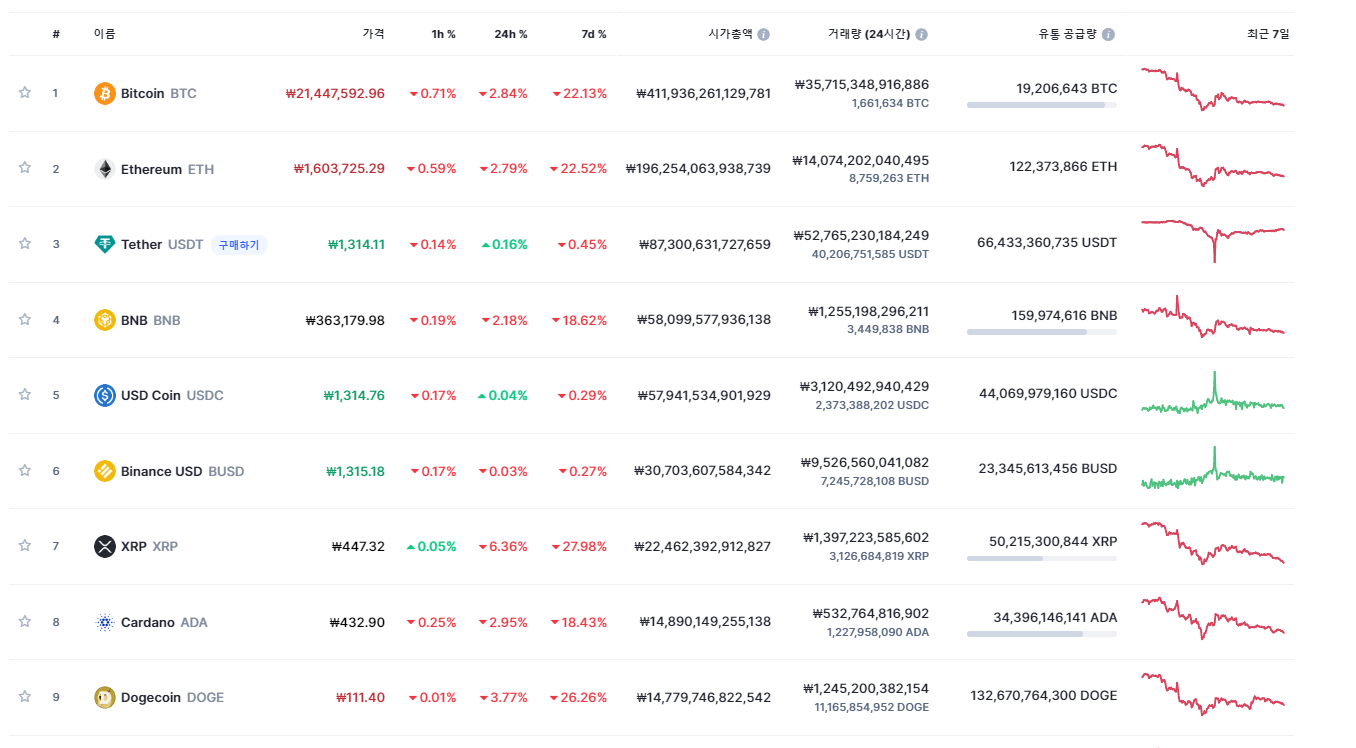Viewport: 1356px width, 748px height.
Task: Click Dogecoin supply 132,670,764,300 DOGE
Action: click(x=1044, y=695)
